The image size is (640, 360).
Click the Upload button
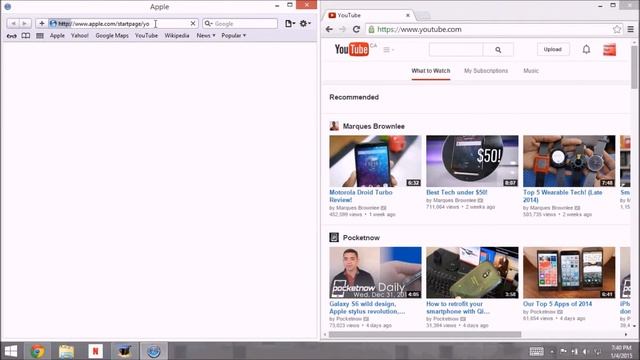tap(553, 49)
